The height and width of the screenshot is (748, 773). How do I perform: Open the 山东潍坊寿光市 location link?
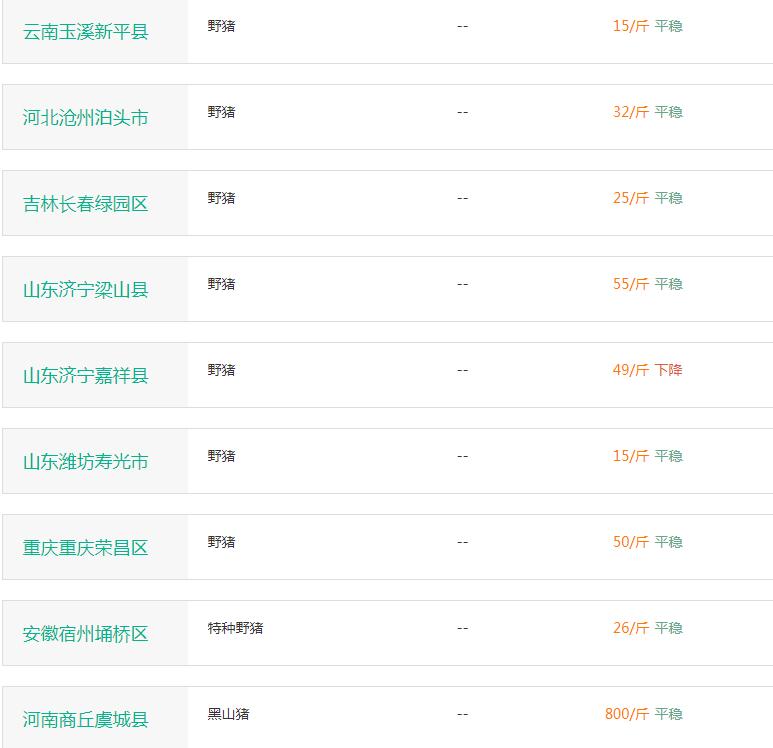tap(85, 462)
